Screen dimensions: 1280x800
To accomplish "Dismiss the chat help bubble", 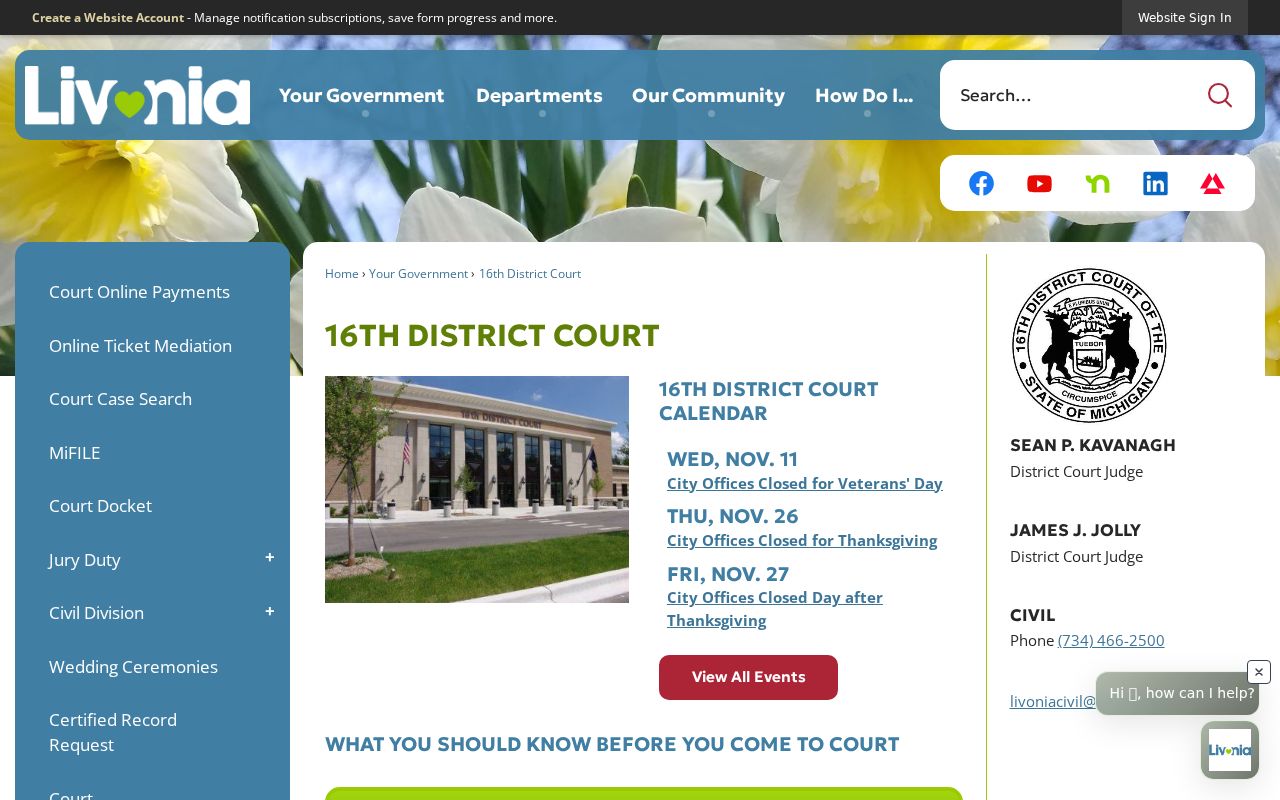I will point(1259,672).
